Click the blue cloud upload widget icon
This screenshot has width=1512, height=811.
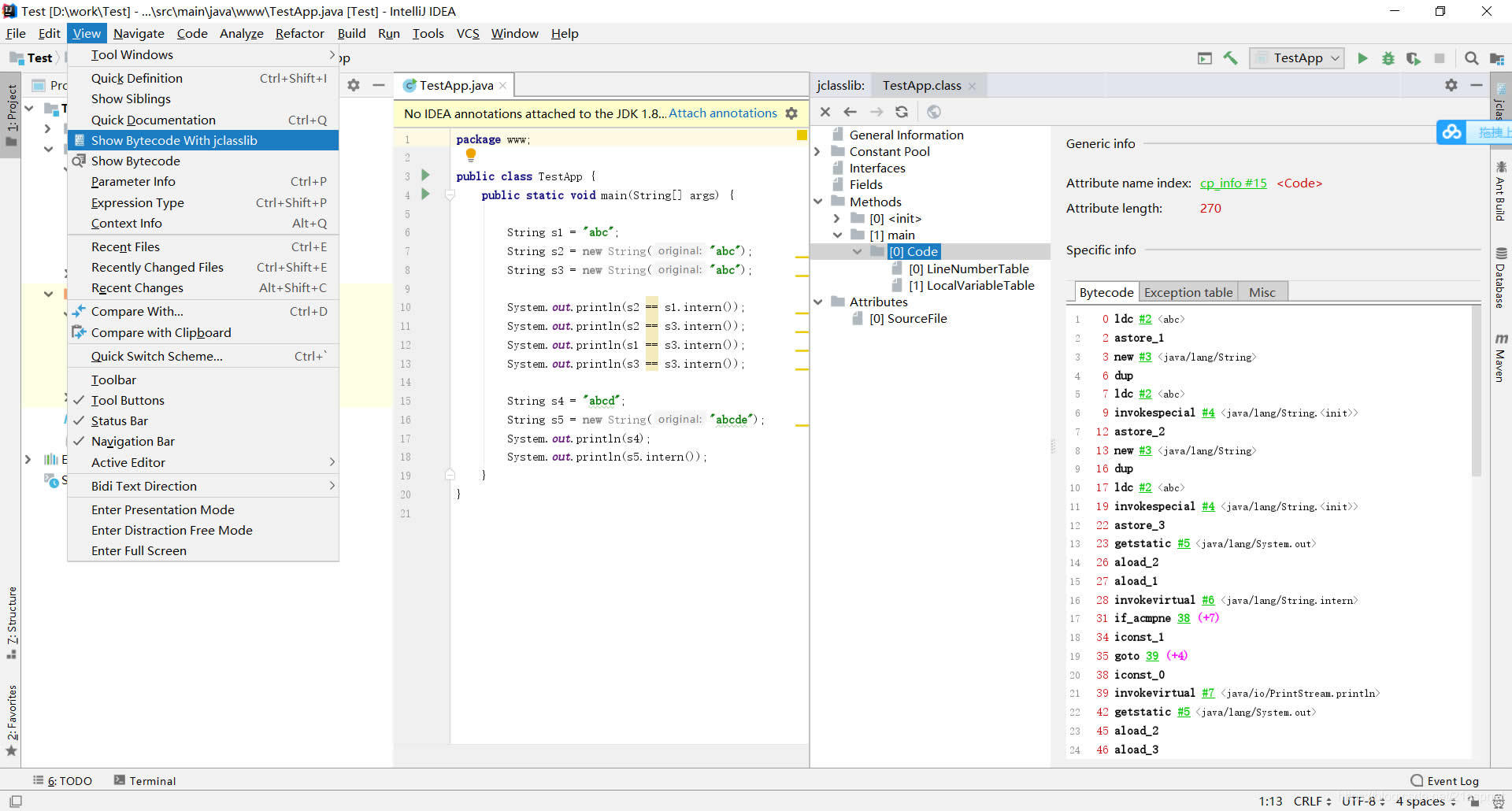pyautogui.click(x=1452, y=132)
